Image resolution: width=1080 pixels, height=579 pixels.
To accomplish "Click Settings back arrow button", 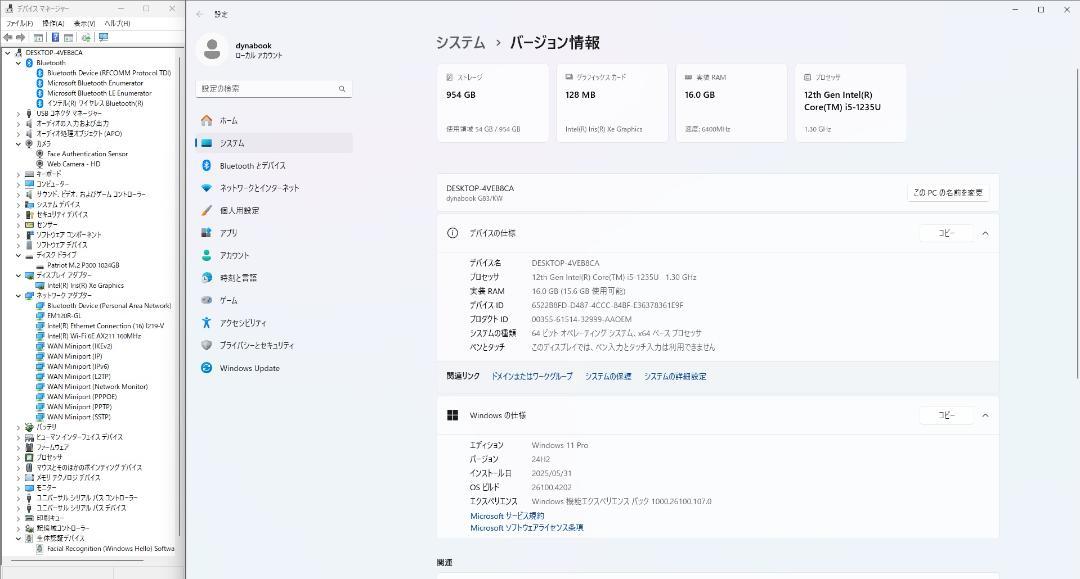I will pos(200,14).
